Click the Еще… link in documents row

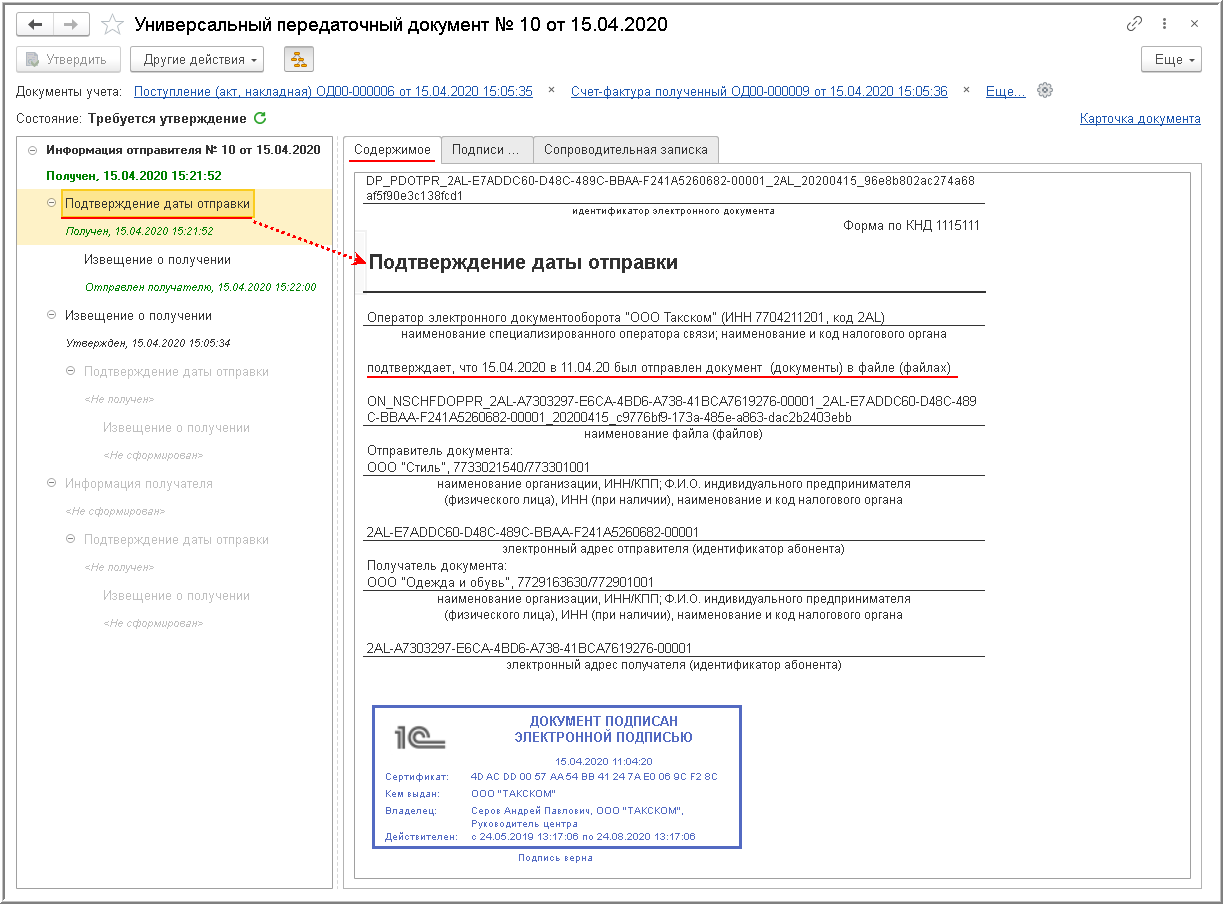click(x=1006, y=91)
